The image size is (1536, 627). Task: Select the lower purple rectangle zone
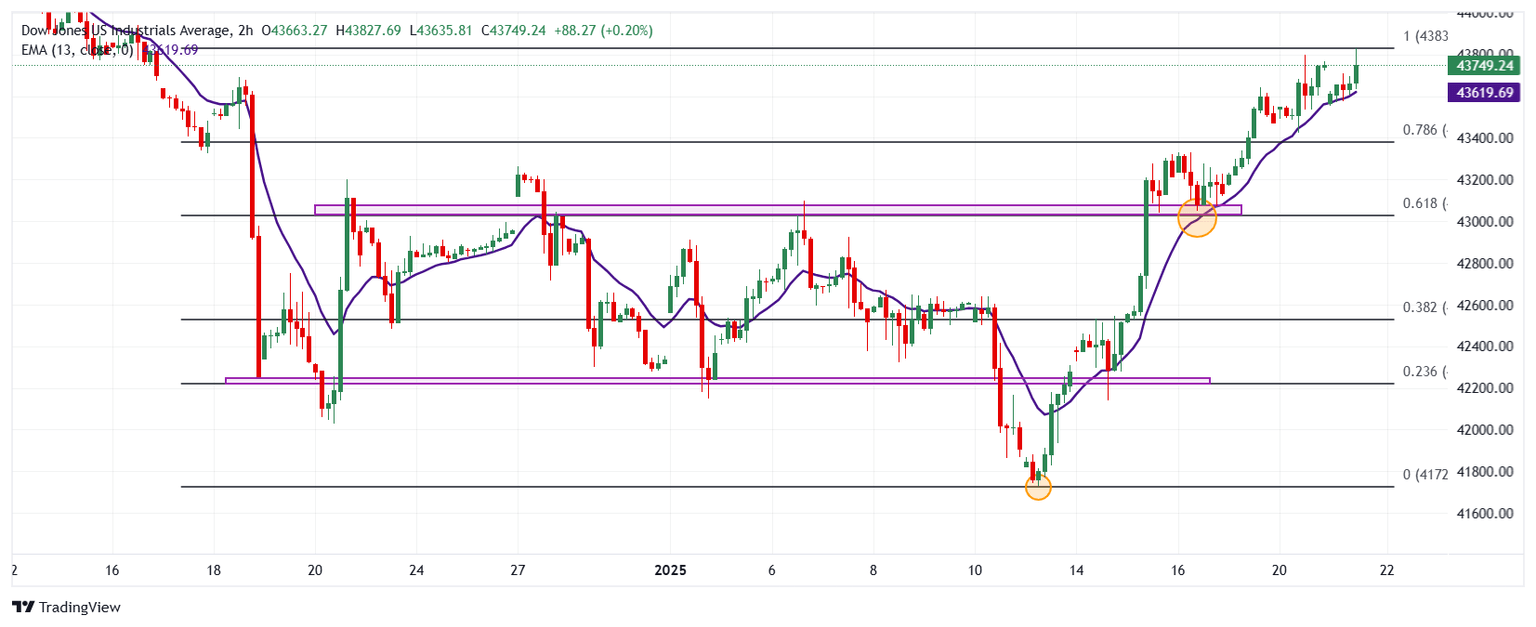point(700,380)
